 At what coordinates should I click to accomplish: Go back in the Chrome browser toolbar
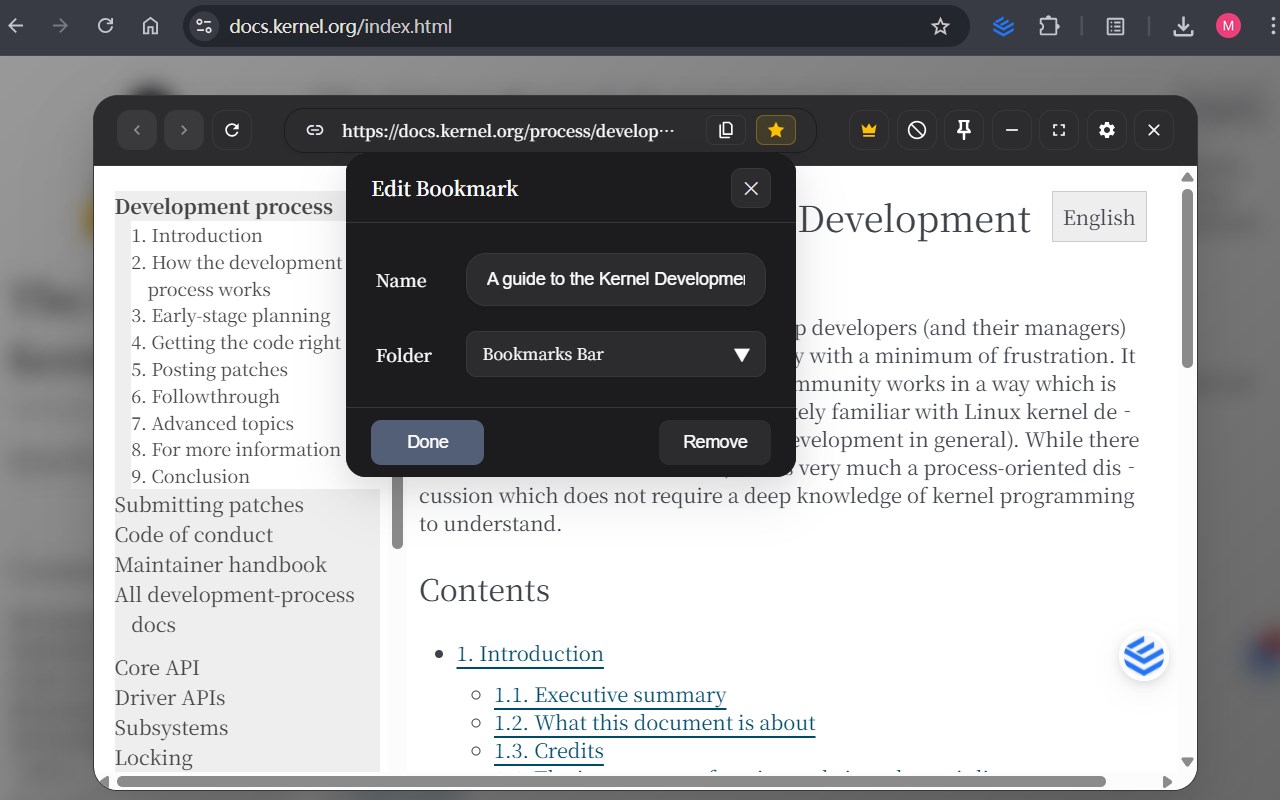tap(16, 26)
